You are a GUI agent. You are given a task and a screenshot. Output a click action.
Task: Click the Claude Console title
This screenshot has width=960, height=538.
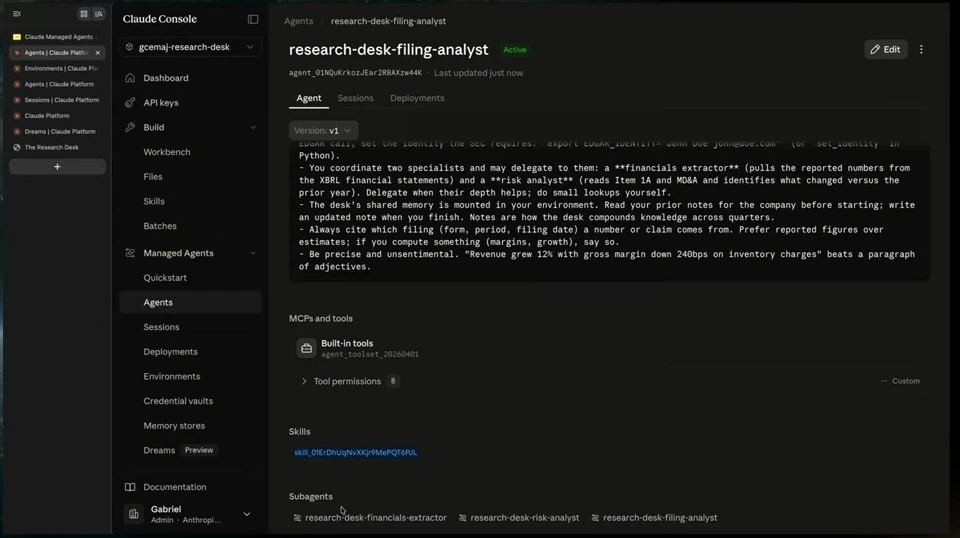(x=159, y=19)
